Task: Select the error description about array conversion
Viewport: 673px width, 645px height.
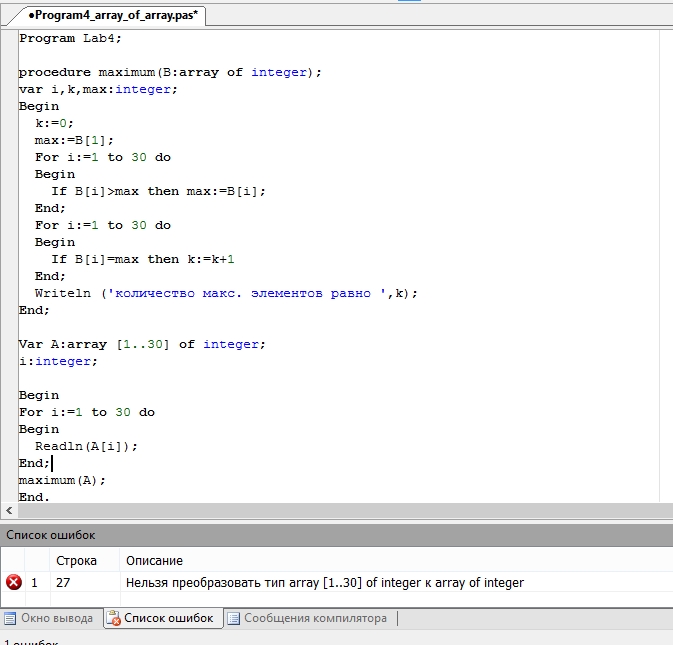Action: point(325,583)
